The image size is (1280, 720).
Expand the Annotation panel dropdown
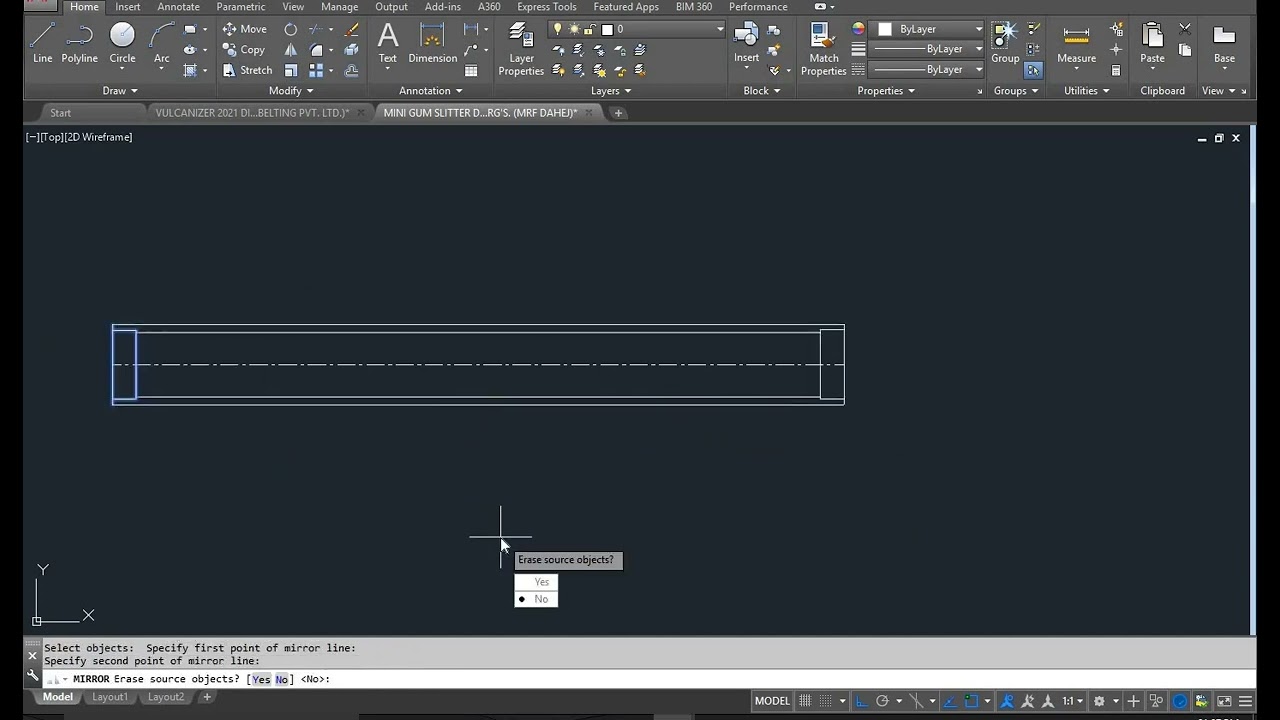coord(431,91)
